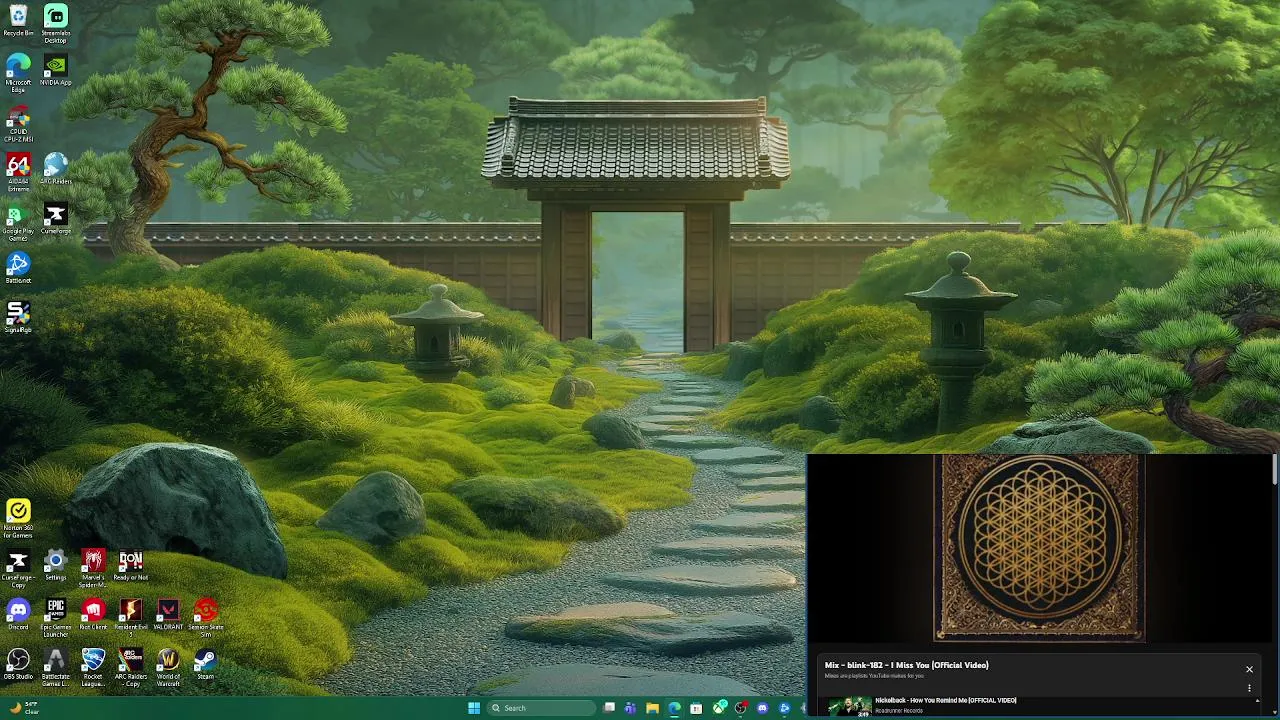This screenshot has width=1280, height=720.
Task: Click the Mix - blink-182 playlist title
Action: click(x=906, y=665)
